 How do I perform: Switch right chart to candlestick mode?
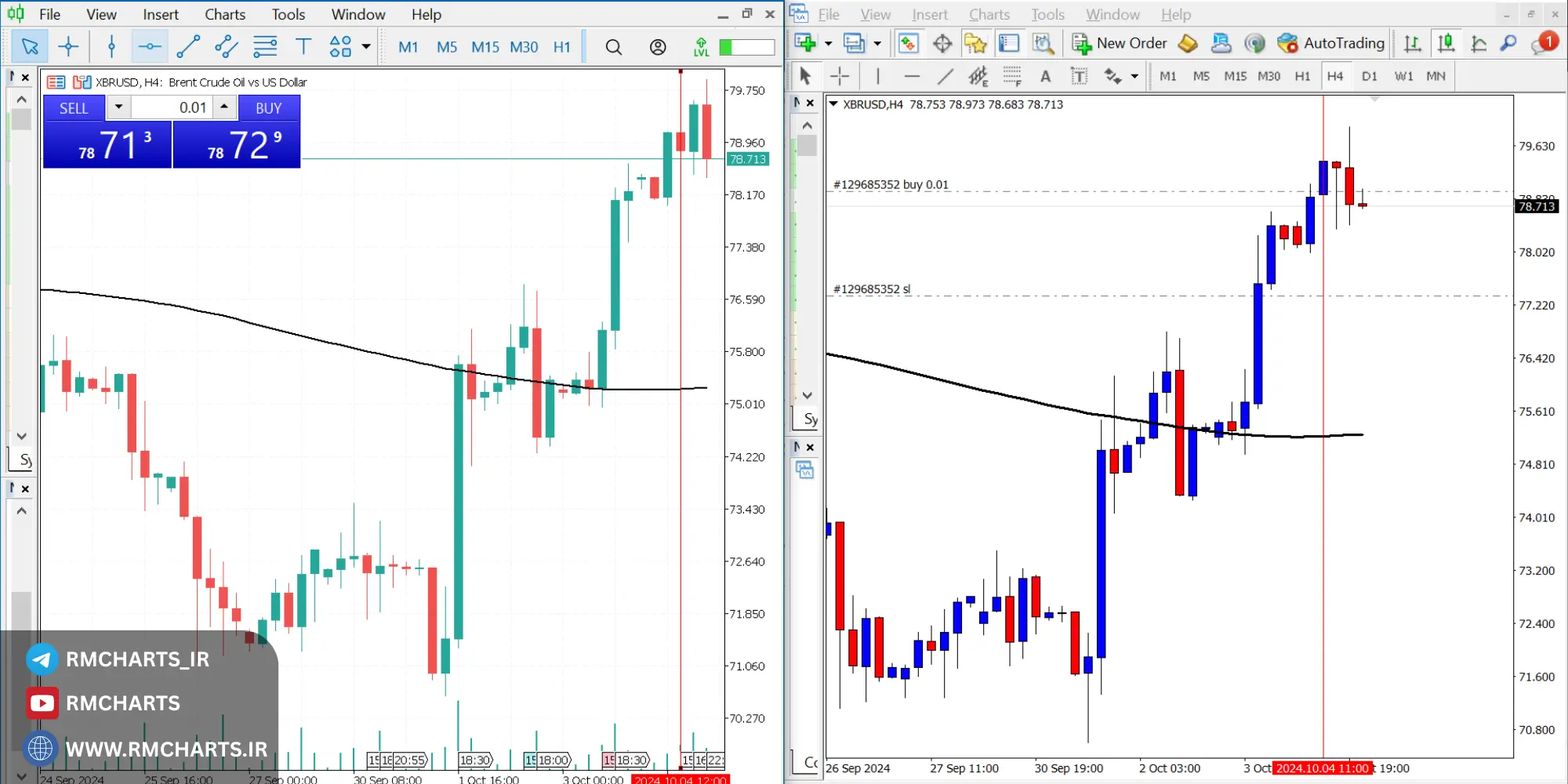[x=1446, y=44]
